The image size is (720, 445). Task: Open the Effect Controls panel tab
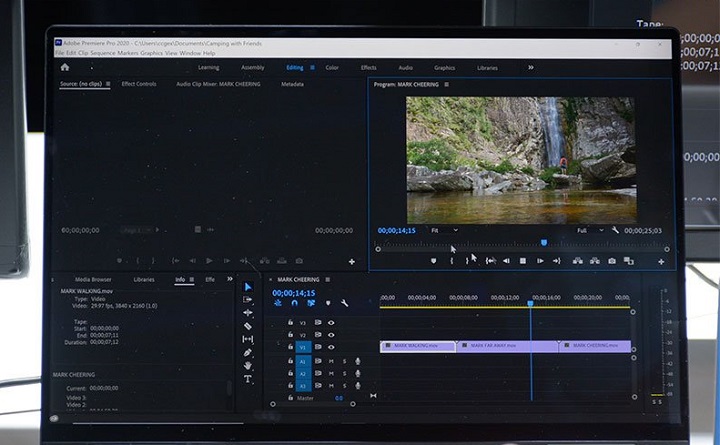[139, 84]
